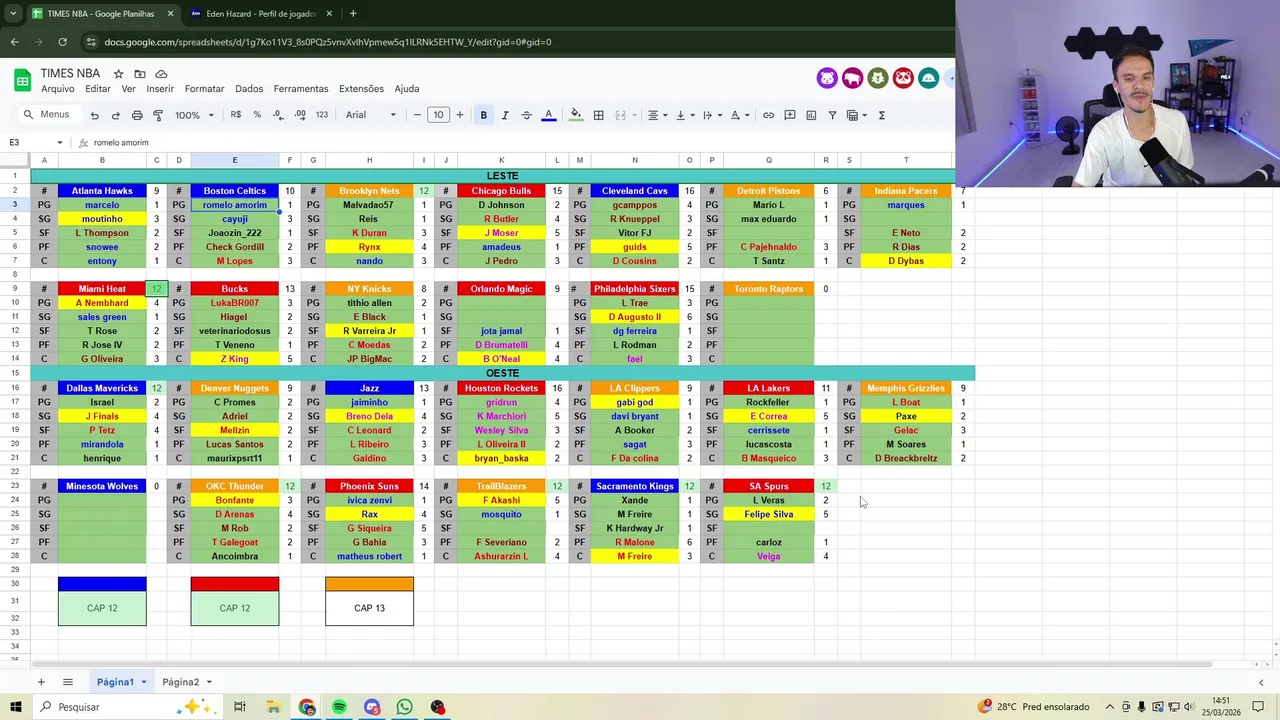This screenshot has height=720, width=1280.
Task: Click the magenta anonymous animal avatar
Action: click(x=852, y=78)
